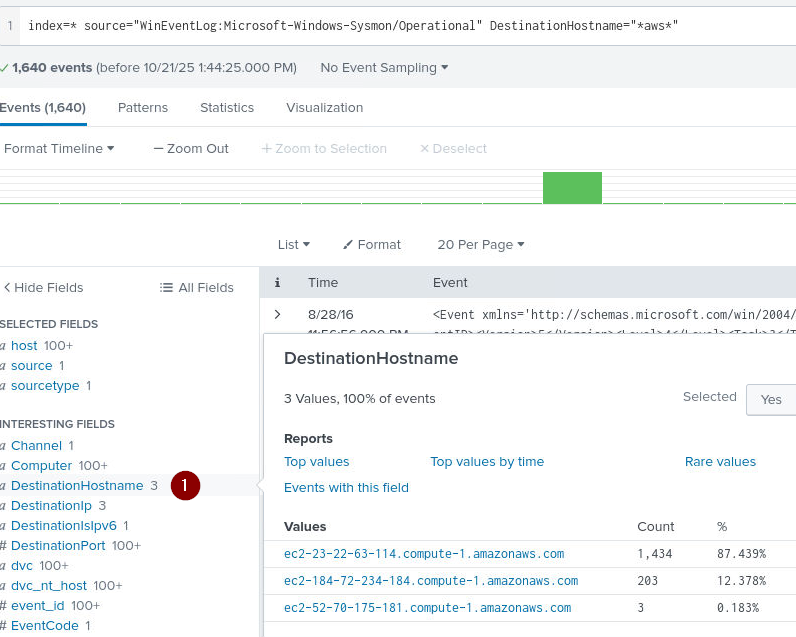
Task: Expand the first event row
Action: pyautogui.click(x=277, y=314)
